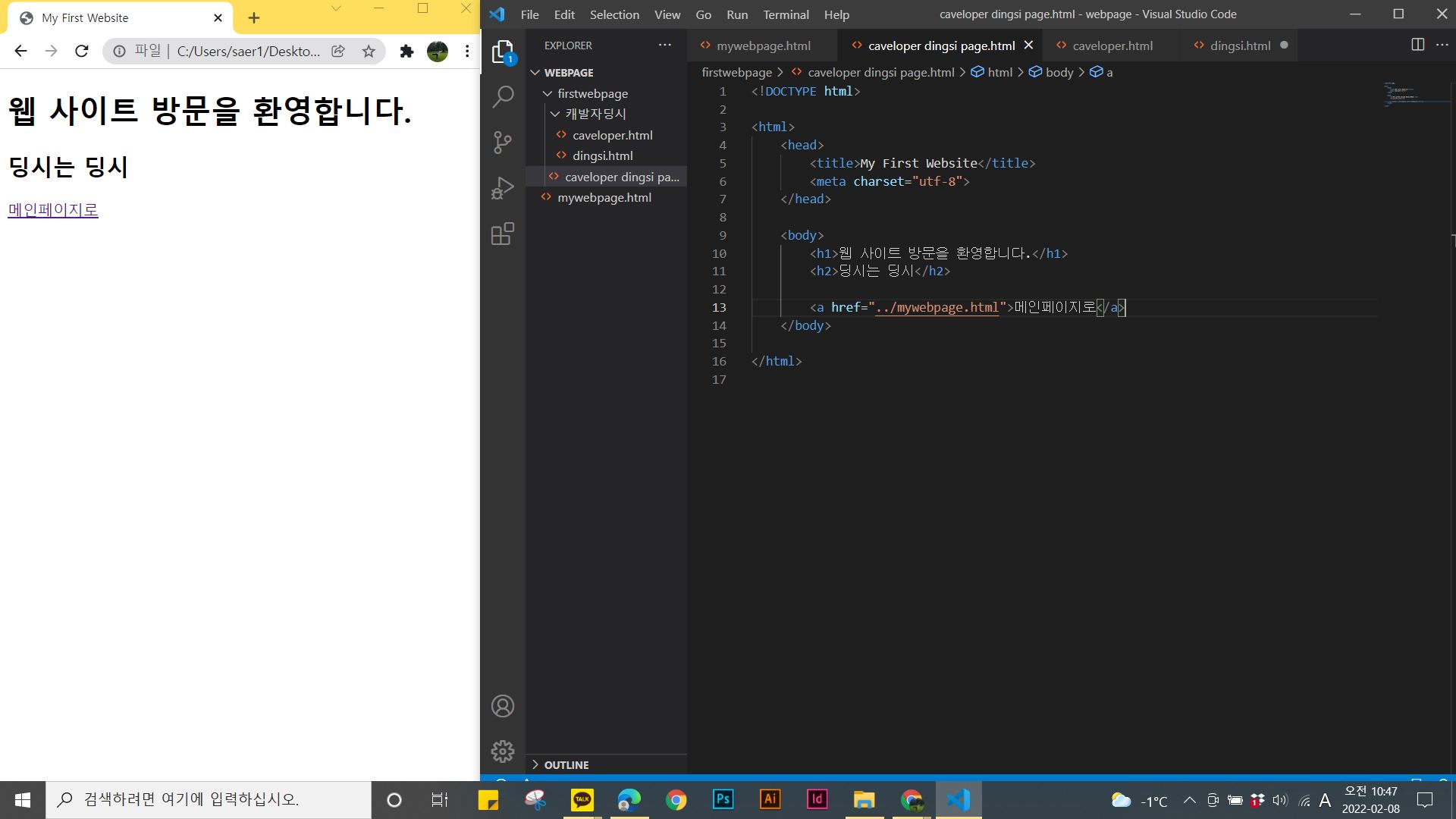Open the Terminal menu
1456x819 pixels.
click(x=786, y=14)
